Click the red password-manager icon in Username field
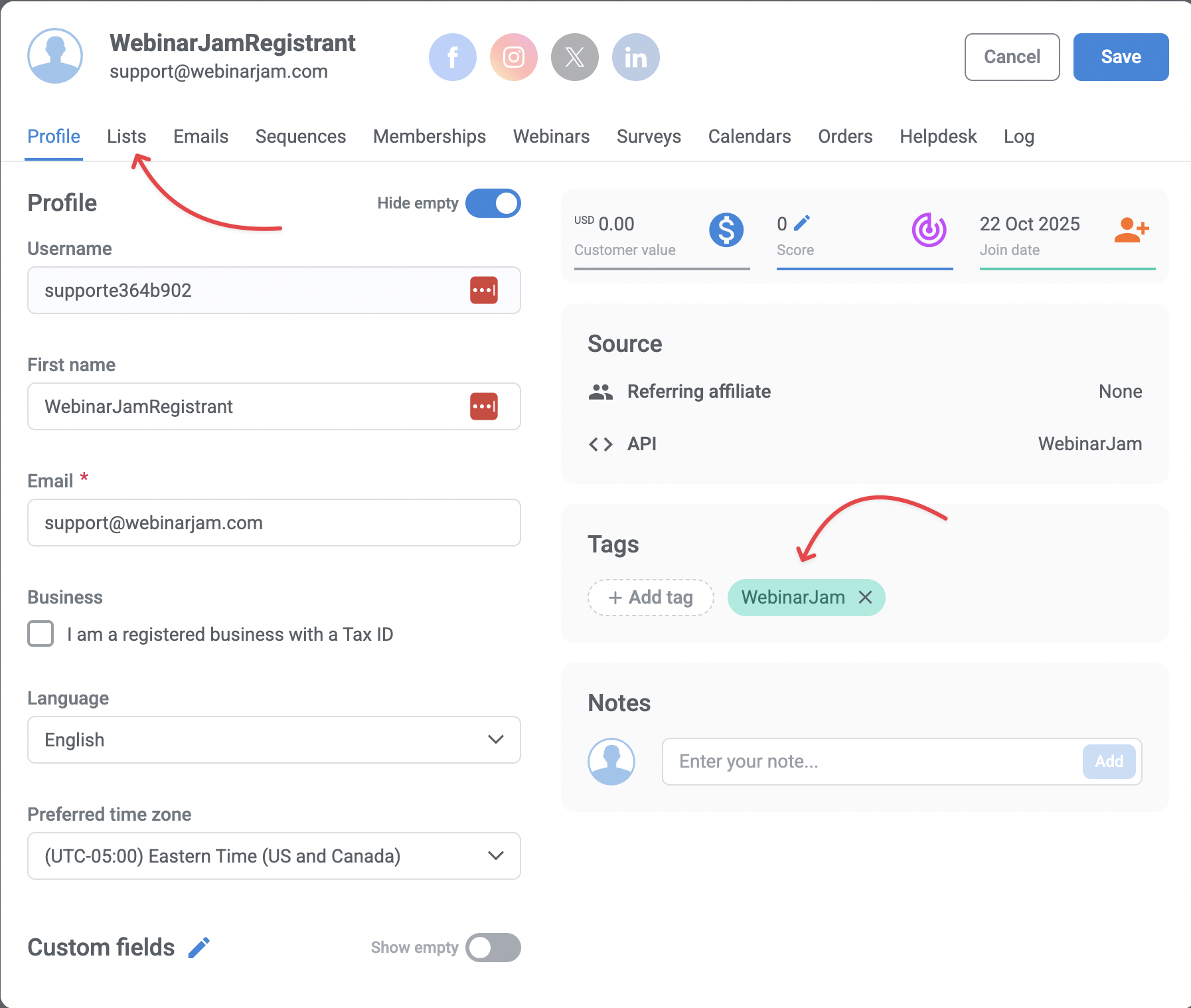Screen dimensions: 1191x1008 pos(484,290)
